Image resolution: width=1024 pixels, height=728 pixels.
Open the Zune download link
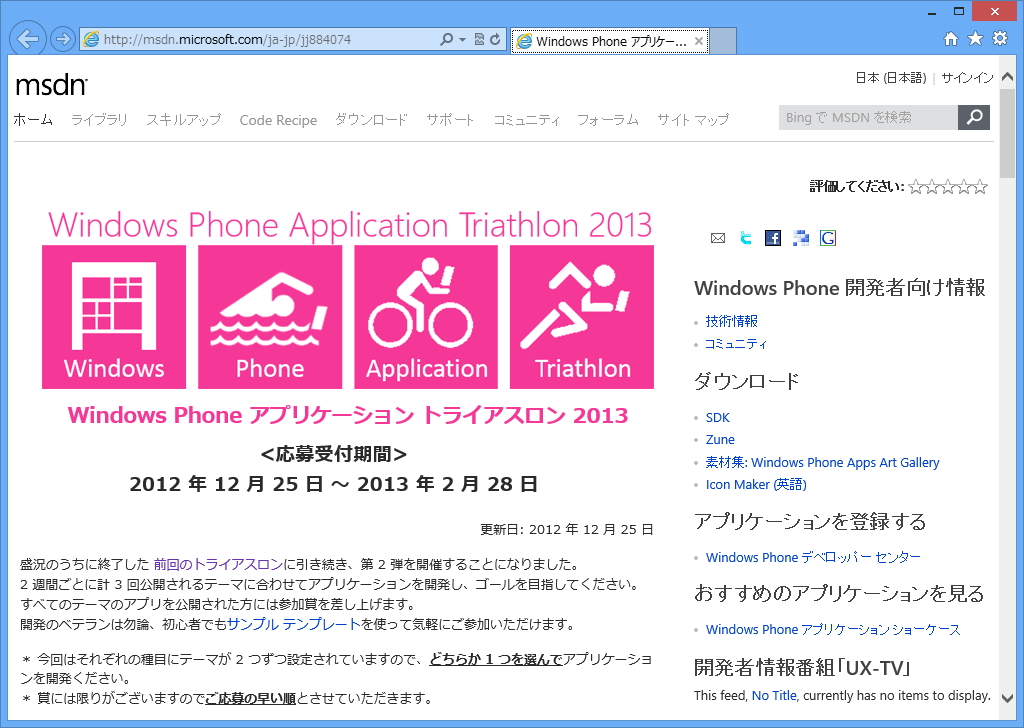click(720, 439)
